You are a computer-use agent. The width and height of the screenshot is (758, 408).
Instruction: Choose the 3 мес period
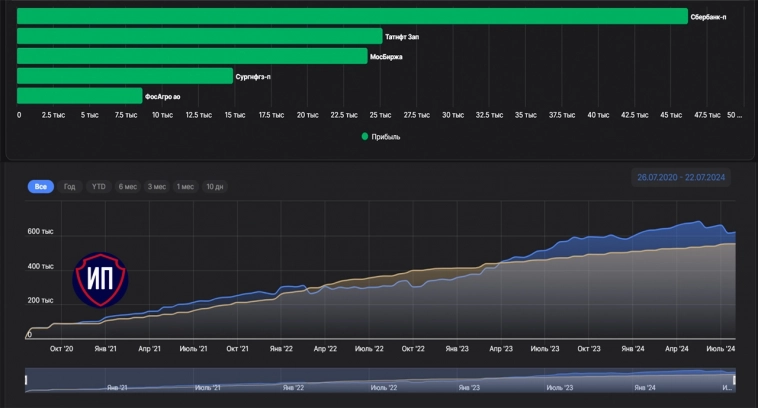[157, 187]
